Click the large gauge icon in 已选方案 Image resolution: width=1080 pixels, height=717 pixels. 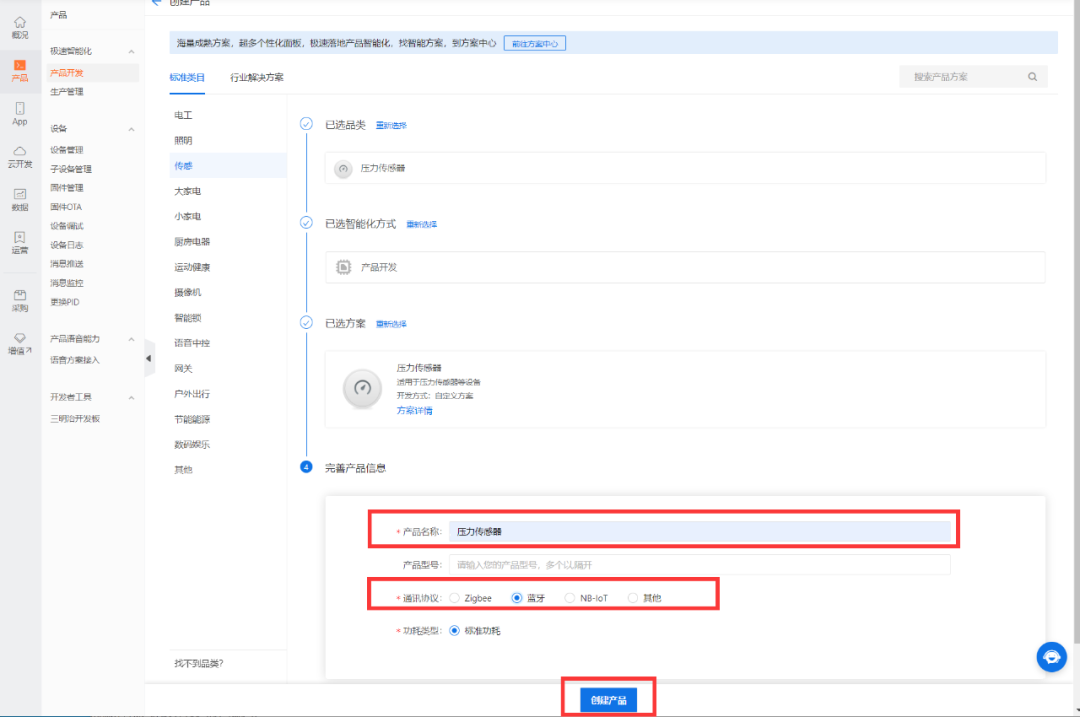point(362,388)
